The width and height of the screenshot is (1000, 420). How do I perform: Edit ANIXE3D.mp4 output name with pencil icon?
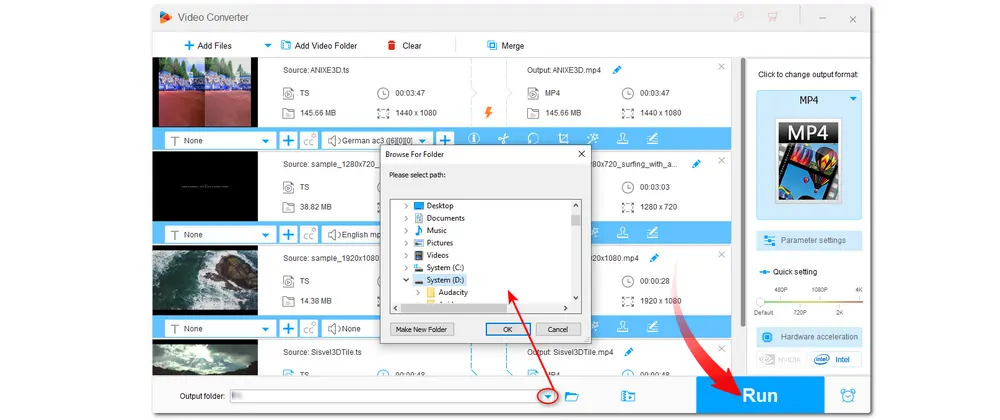[x=616, y=69]
